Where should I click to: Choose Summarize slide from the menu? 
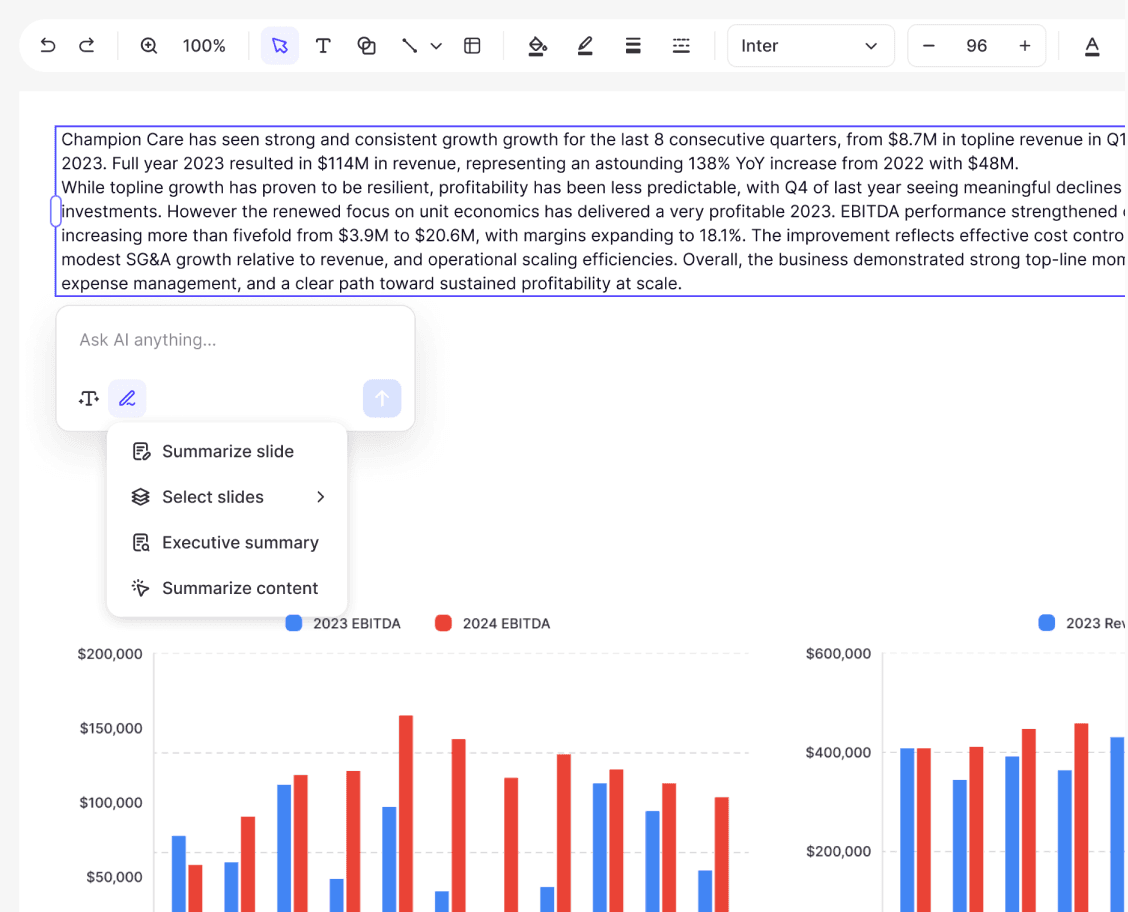click(227, 452)
